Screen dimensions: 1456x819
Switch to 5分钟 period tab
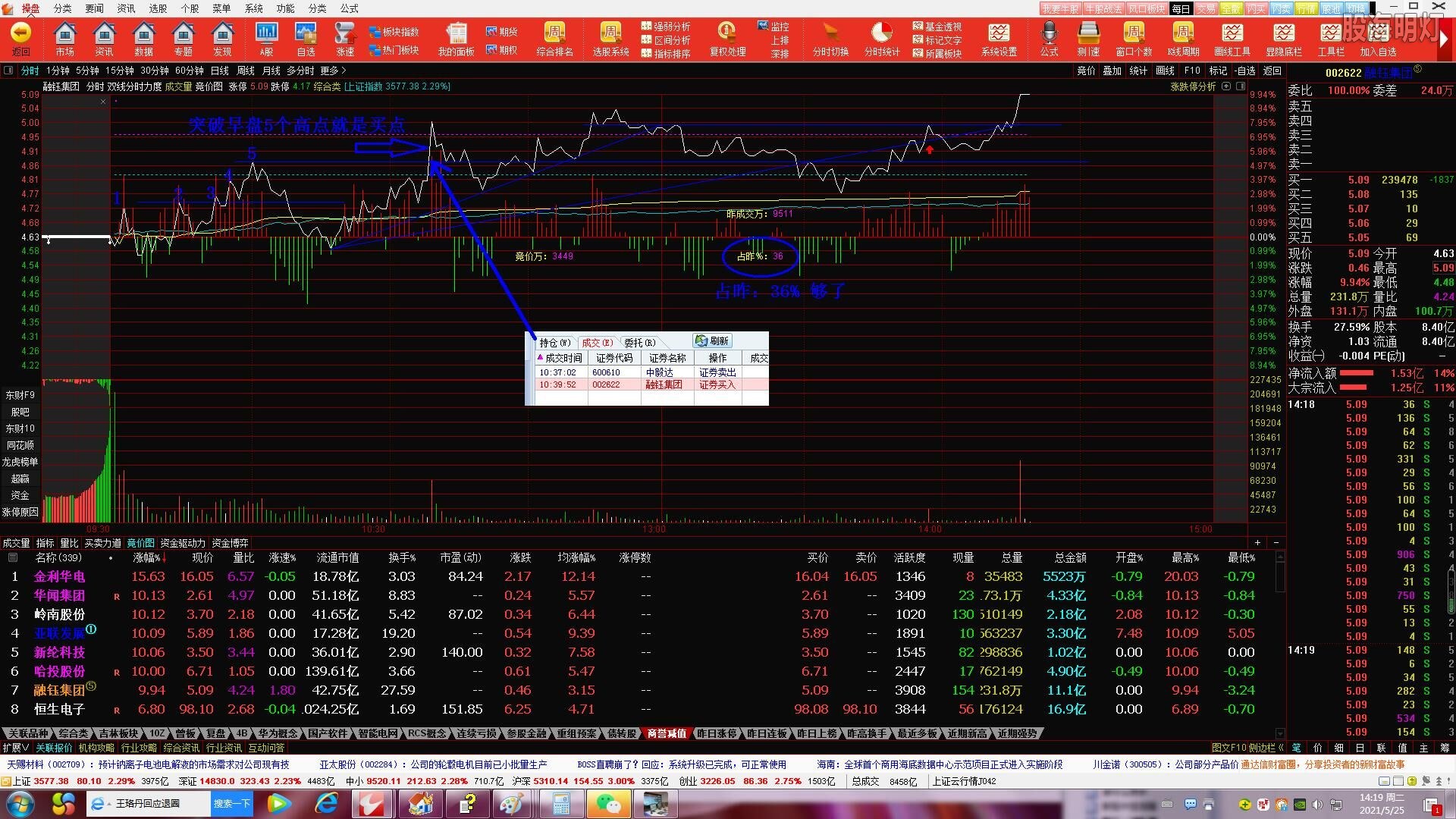(x=87, y=71)
